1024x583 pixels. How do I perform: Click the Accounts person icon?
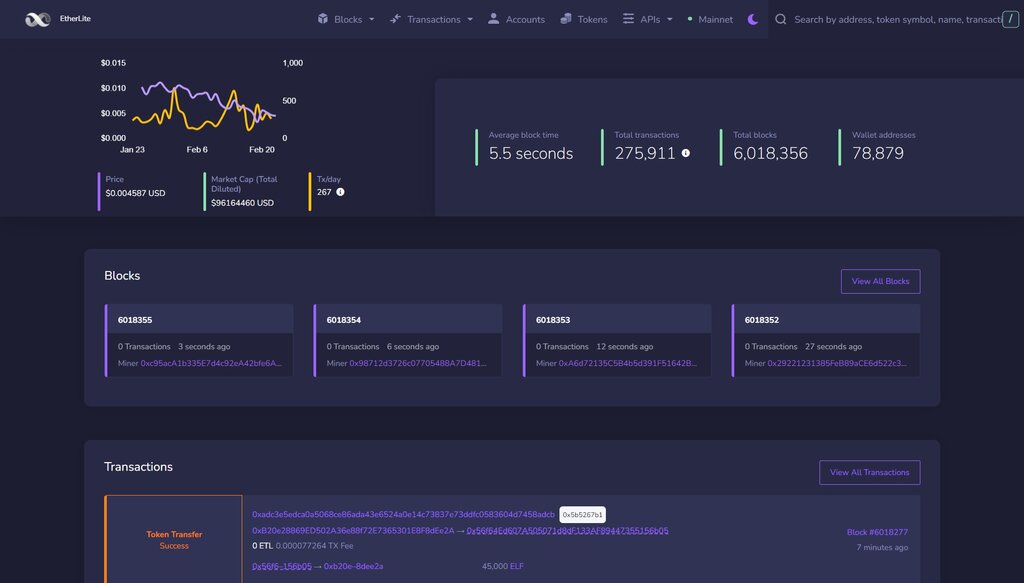pos(494,19)
